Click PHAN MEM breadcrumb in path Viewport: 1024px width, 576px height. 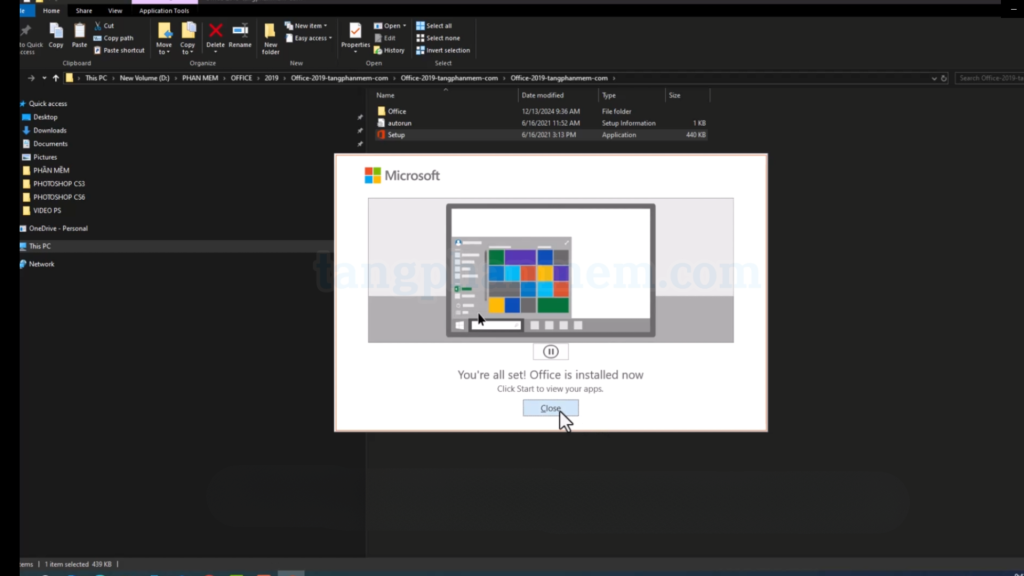pyautogui.click(x=200, y=78)
